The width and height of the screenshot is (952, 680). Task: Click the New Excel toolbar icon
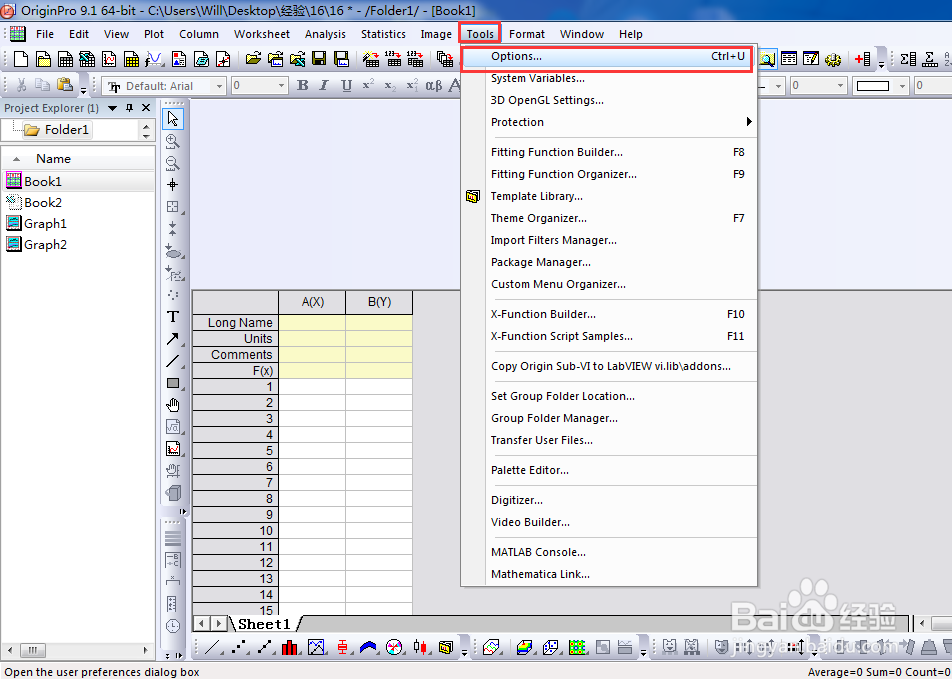87,59
